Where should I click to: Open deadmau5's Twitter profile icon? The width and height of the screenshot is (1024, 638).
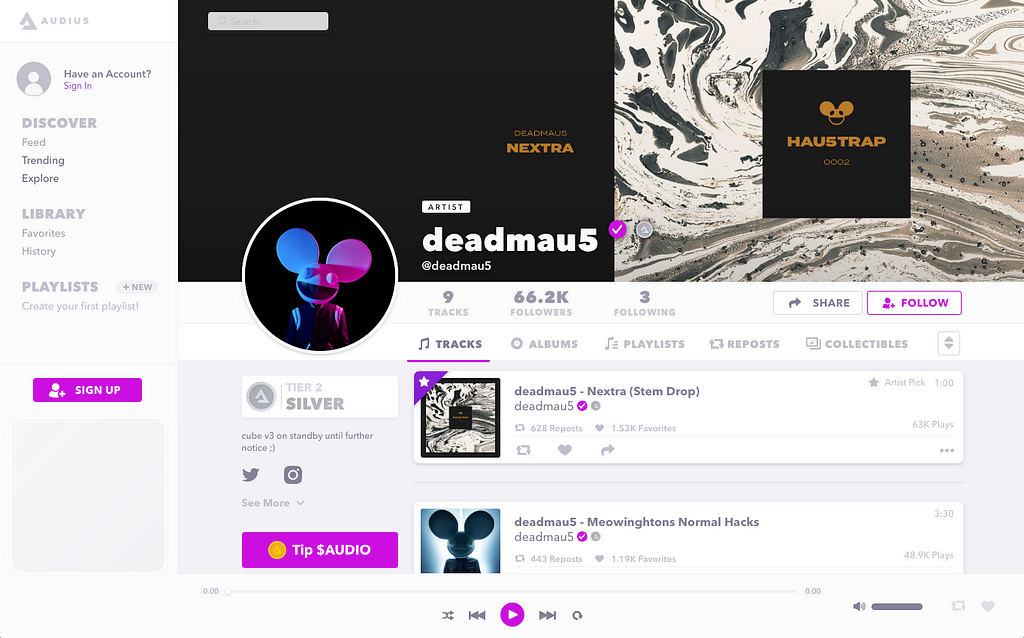click(x=251, y=475)
